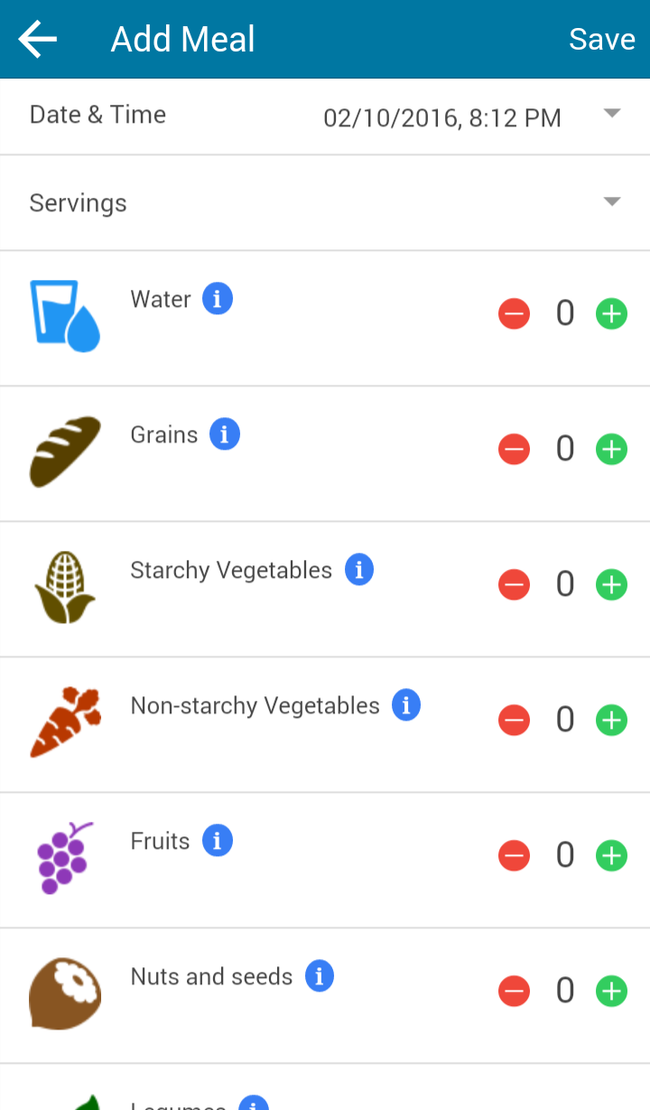
Task: Click the Fruits grapes icon
Action: pyautogui.click(x=64, y=855)
